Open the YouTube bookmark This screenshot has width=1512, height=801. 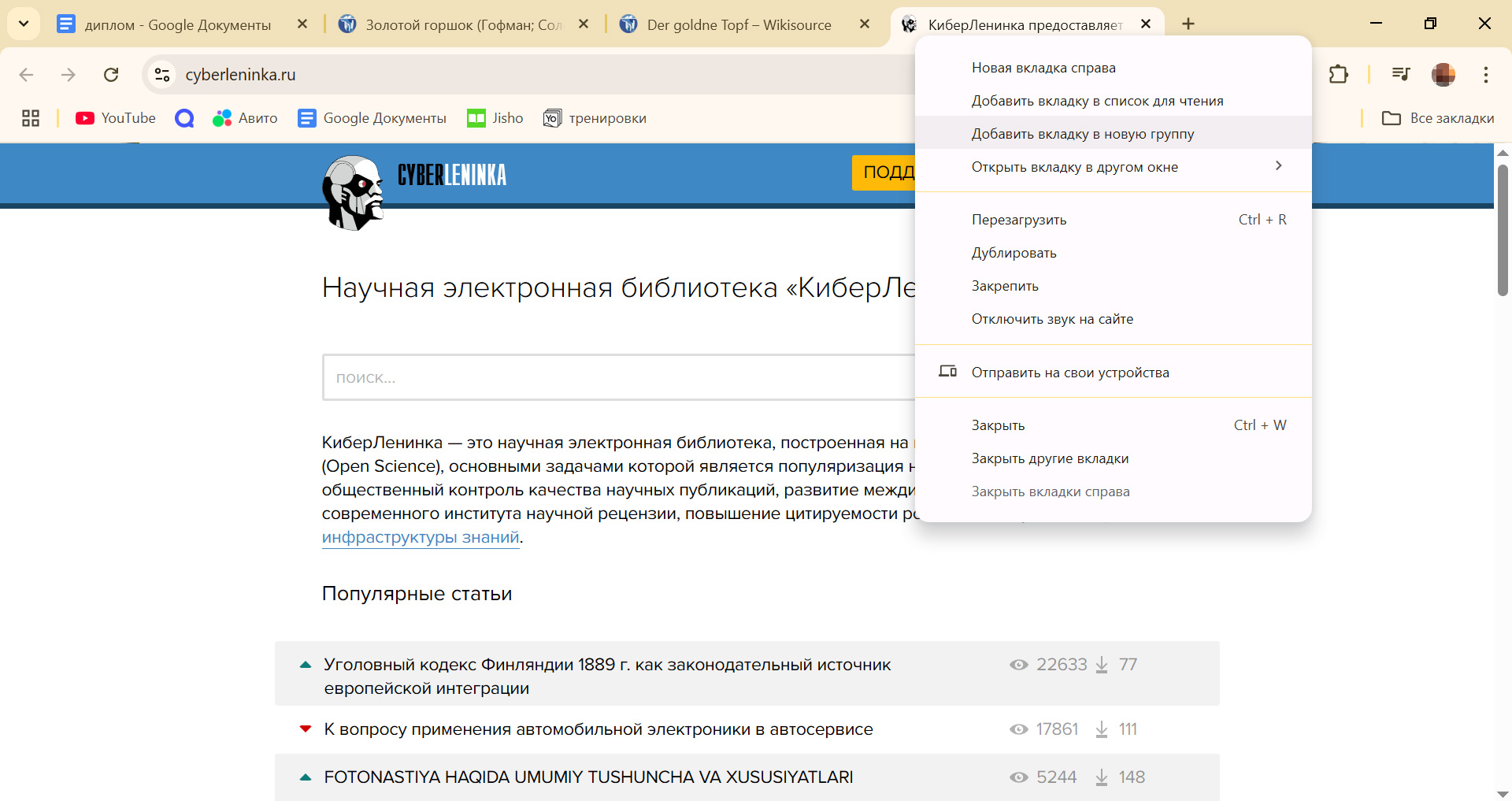pyautogui.click(x=116, y=118)
